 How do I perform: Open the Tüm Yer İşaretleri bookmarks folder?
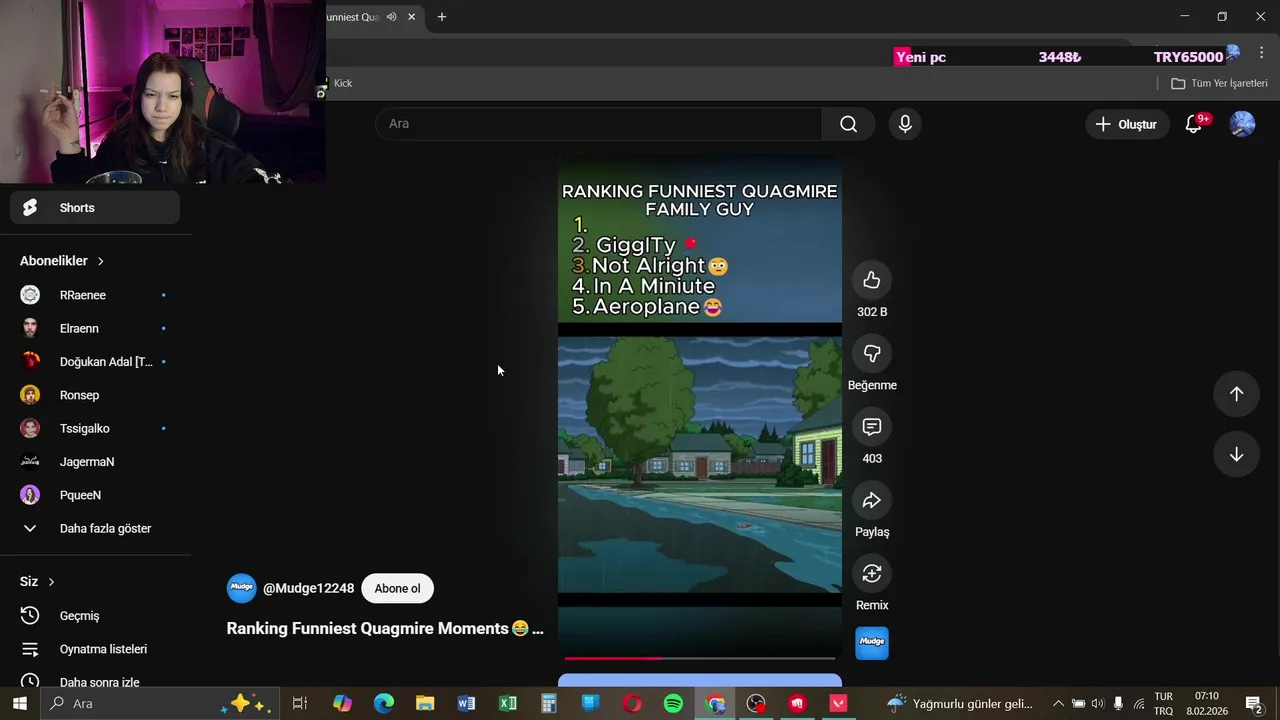tap(1219, 83)
